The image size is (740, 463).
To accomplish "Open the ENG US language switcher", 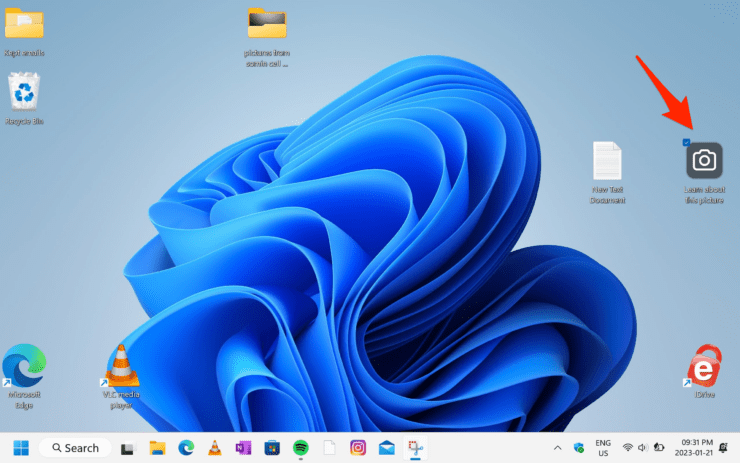I will coord(603,447).
